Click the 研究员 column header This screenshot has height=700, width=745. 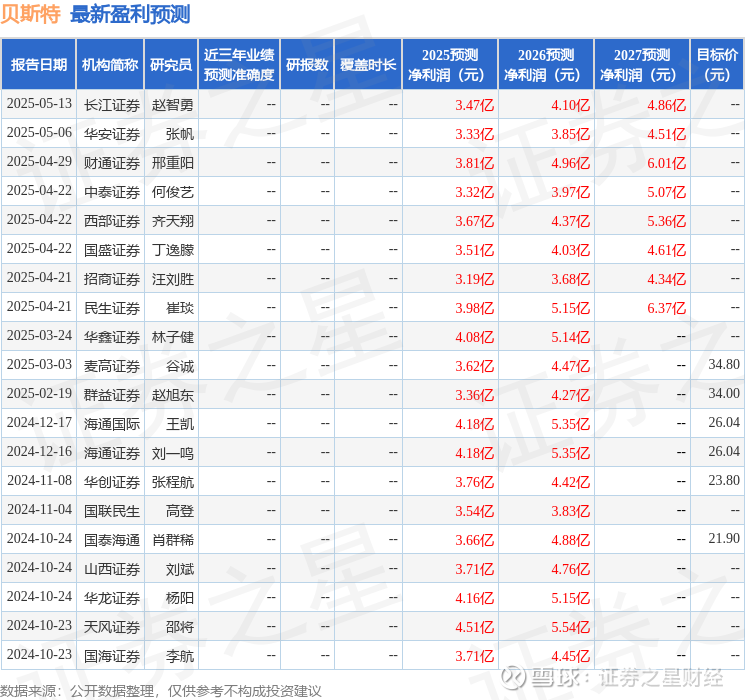(171, 65)
